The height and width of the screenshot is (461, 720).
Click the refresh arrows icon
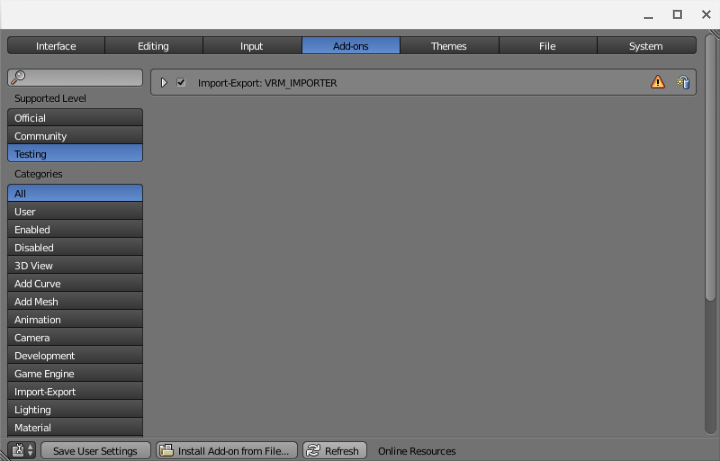pyautogui.click(x=313, y=450)
